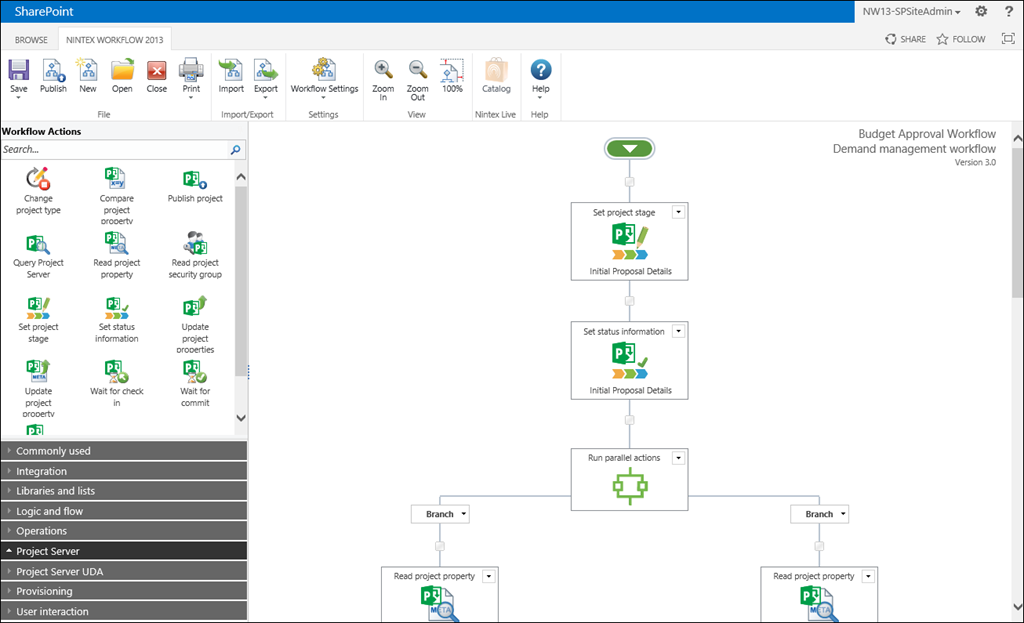Expand the Project Server UDA category
The width and height of the screenshot is (1024, 623).
point(124,571)
